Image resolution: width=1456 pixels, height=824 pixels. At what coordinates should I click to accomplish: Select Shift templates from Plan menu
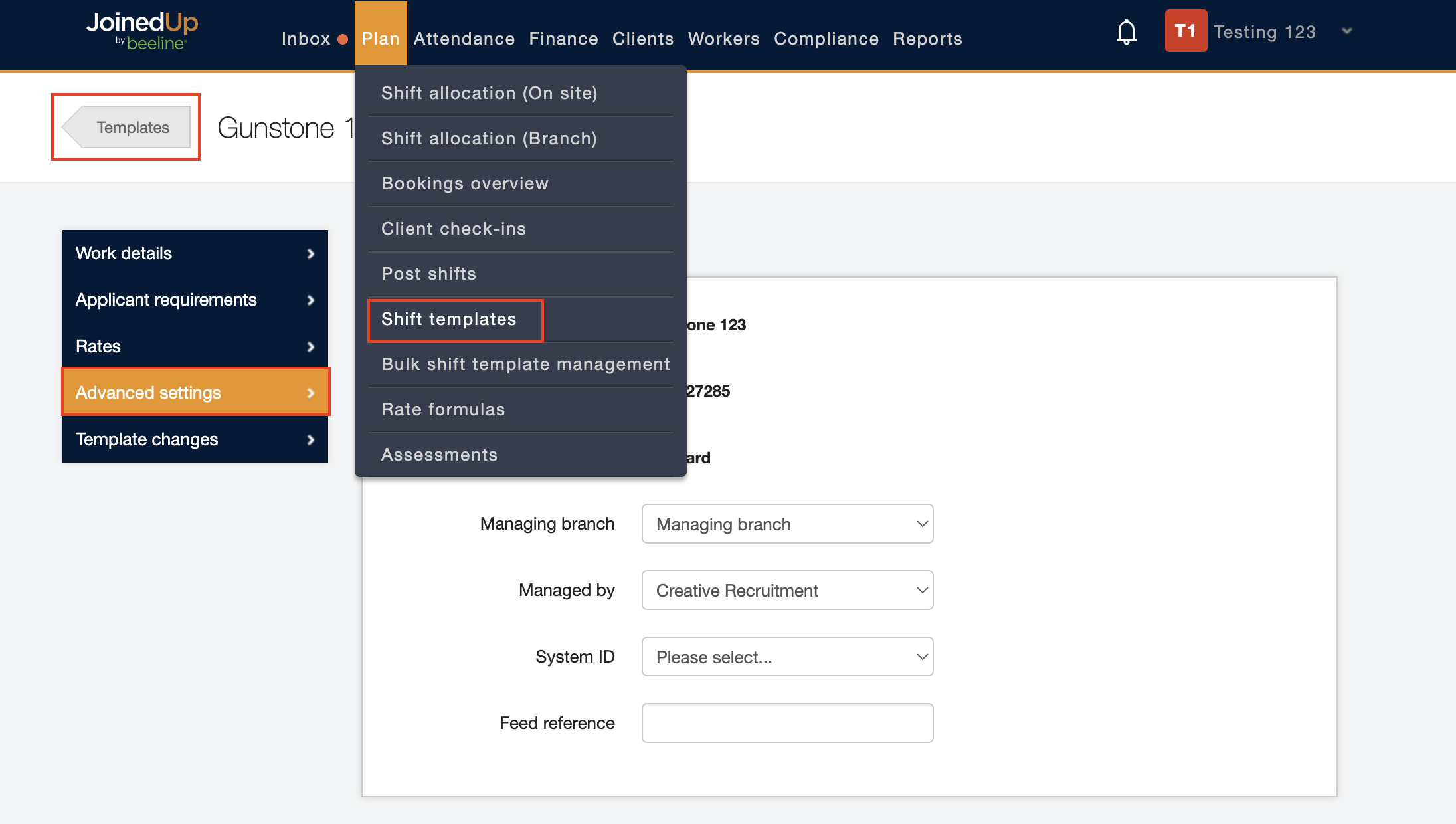coord(449,320)
